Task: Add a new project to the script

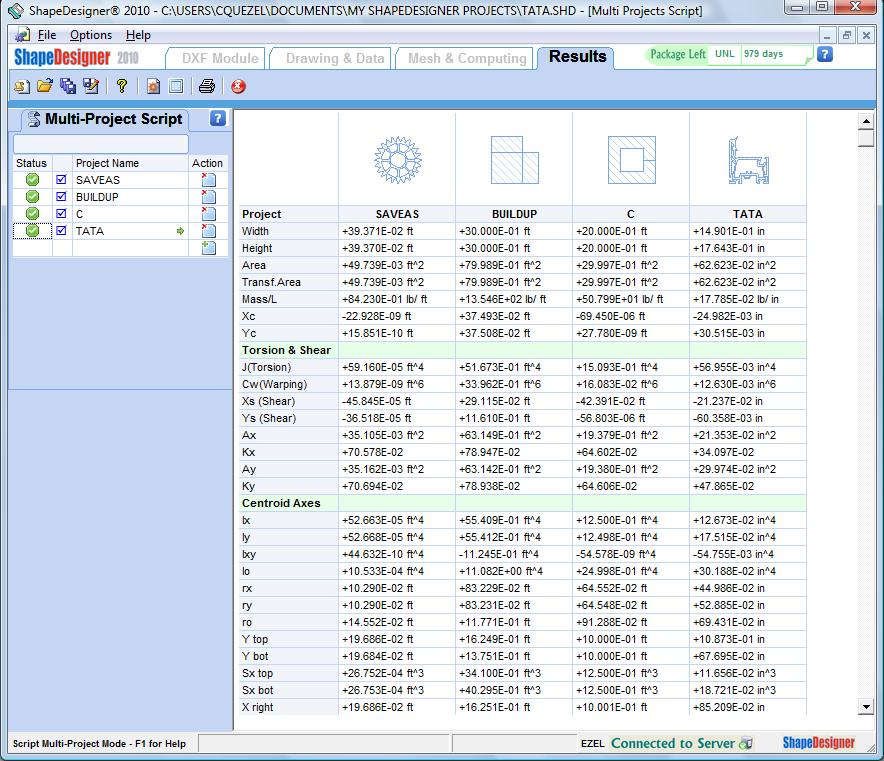Action: [x=208, y=247]
